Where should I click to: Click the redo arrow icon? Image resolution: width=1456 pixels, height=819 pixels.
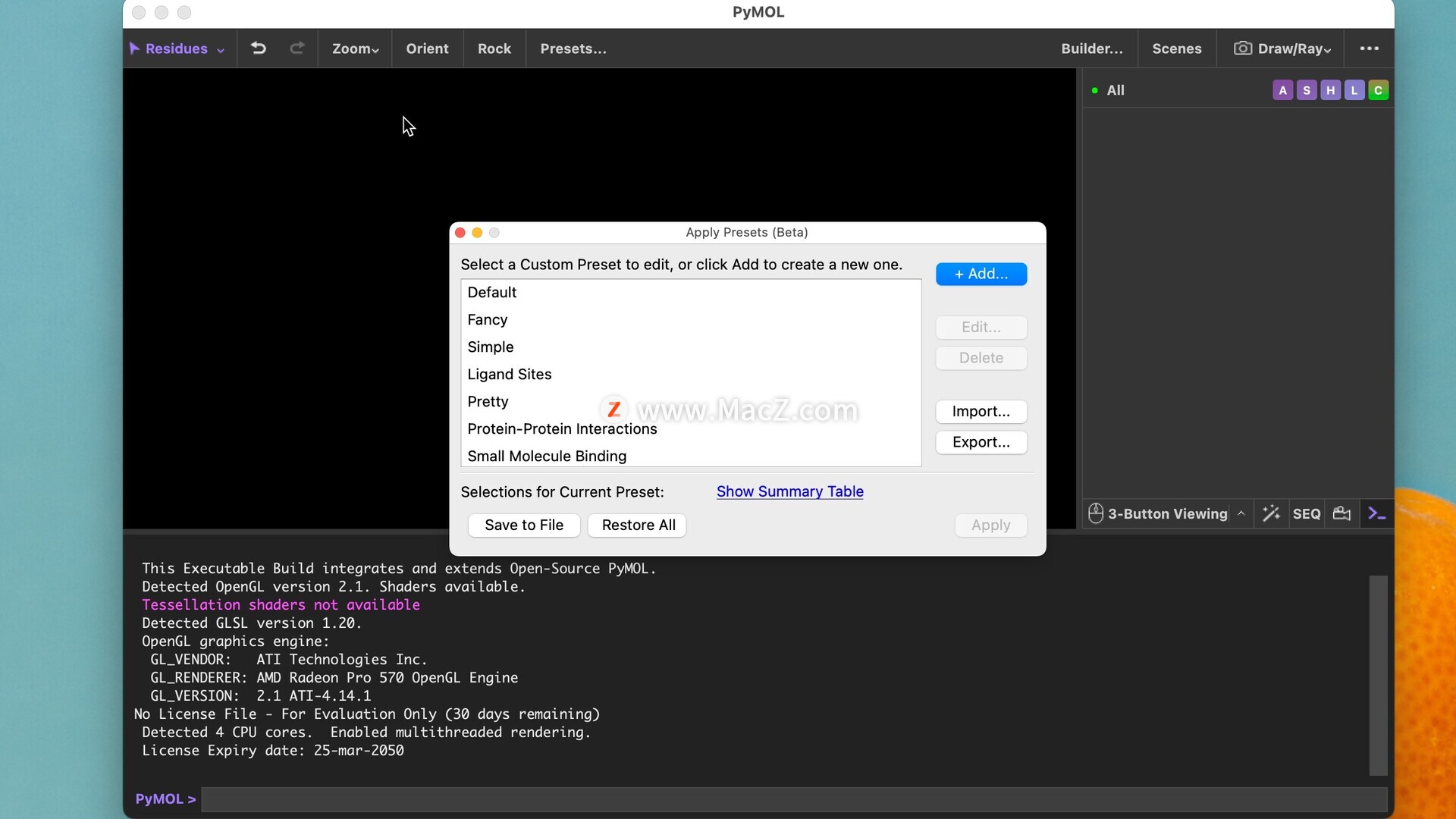click(297, 49)
